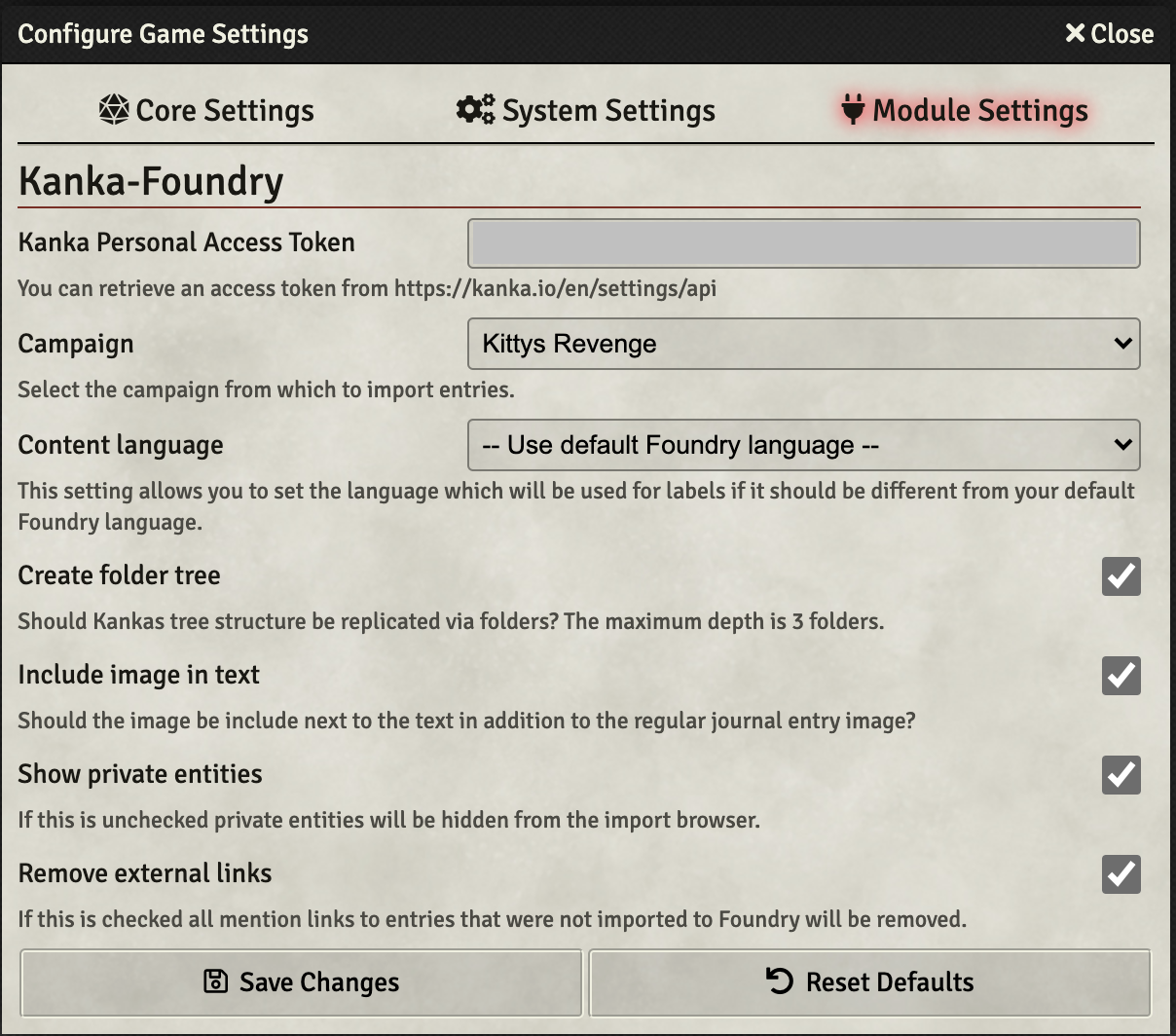This screenshot has width=1176, height=1036.
Task: Uncheck the Create folder tree option
Action: point(1121,576)
